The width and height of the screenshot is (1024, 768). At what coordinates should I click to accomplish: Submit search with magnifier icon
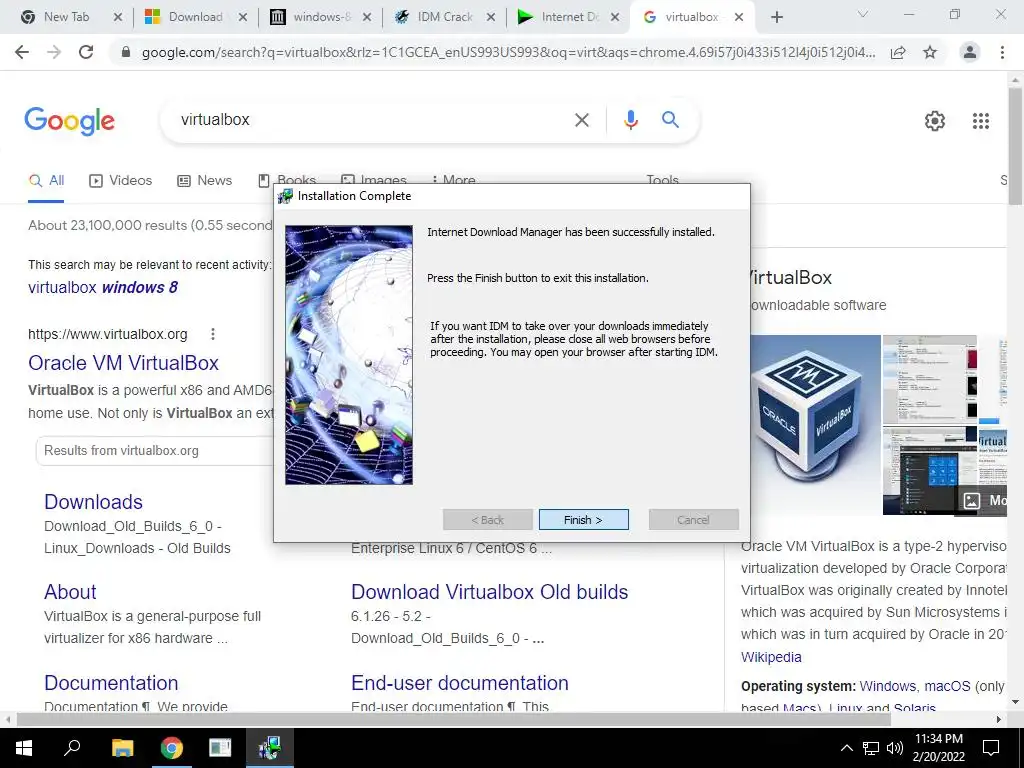pos(670,120)
